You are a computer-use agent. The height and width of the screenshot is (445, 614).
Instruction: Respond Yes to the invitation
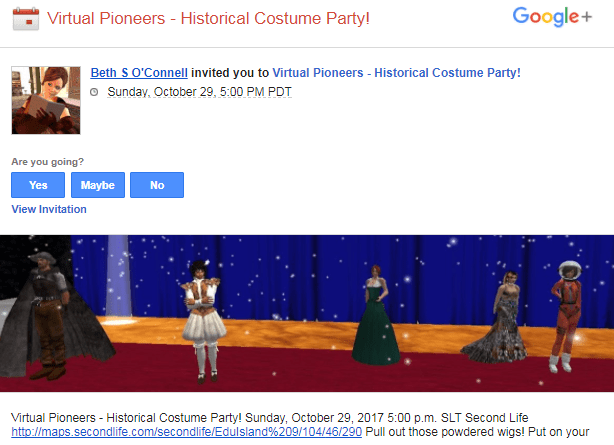[38, 185]
